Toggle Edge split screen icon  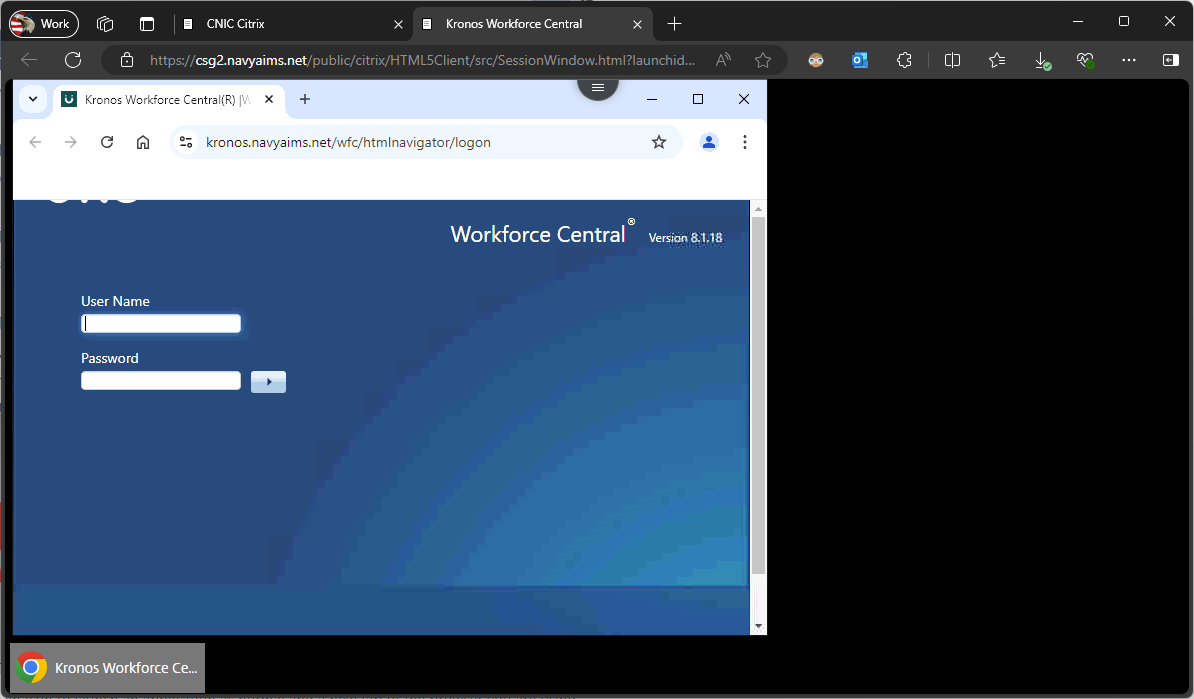(952, 60)
